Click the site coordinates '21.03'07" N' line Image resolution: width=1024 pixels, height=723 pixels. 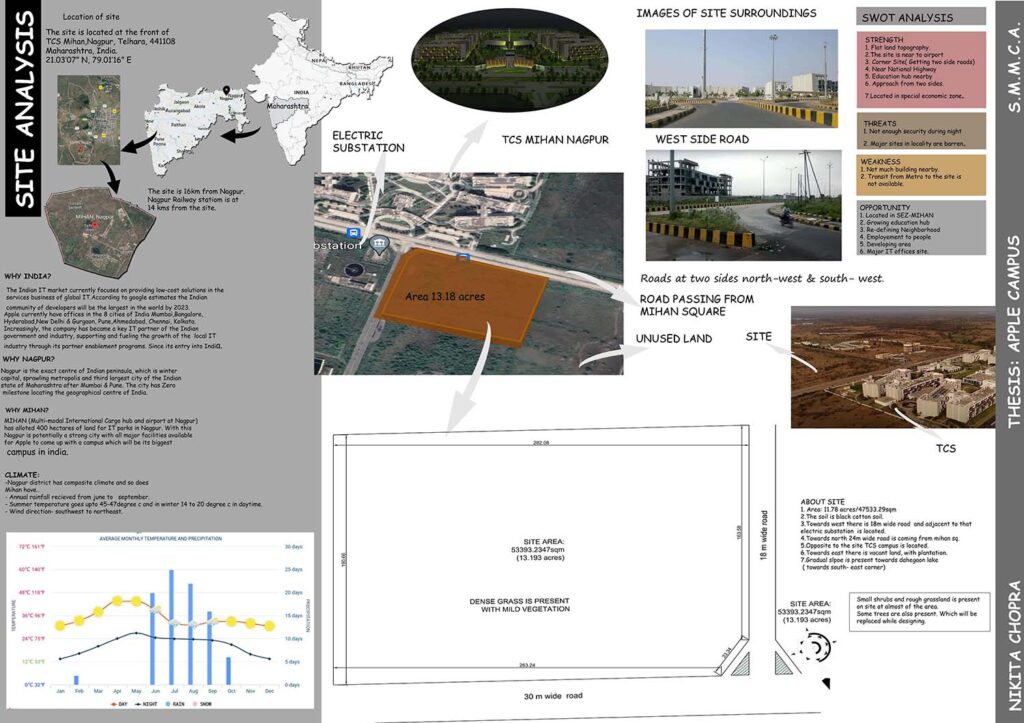(88, 59)
